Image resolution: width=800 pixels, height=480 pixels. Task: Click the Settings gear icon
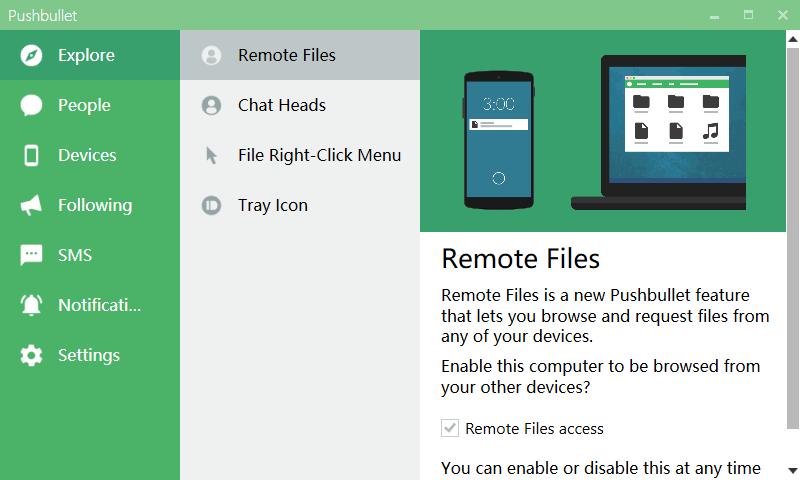click(x=32, y=355)
